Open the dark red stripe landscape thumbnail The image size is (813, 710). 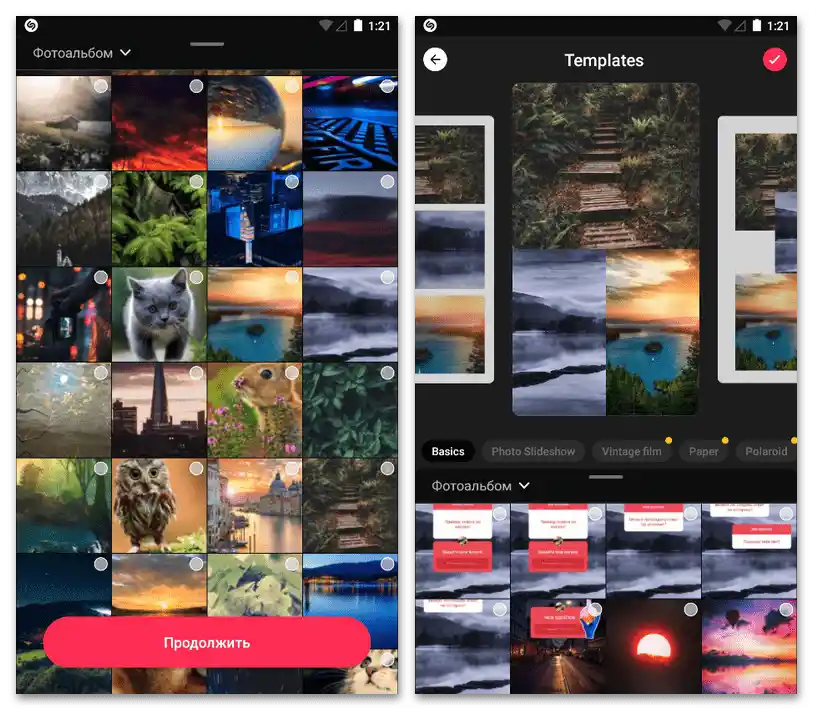(x=350, y=219)
